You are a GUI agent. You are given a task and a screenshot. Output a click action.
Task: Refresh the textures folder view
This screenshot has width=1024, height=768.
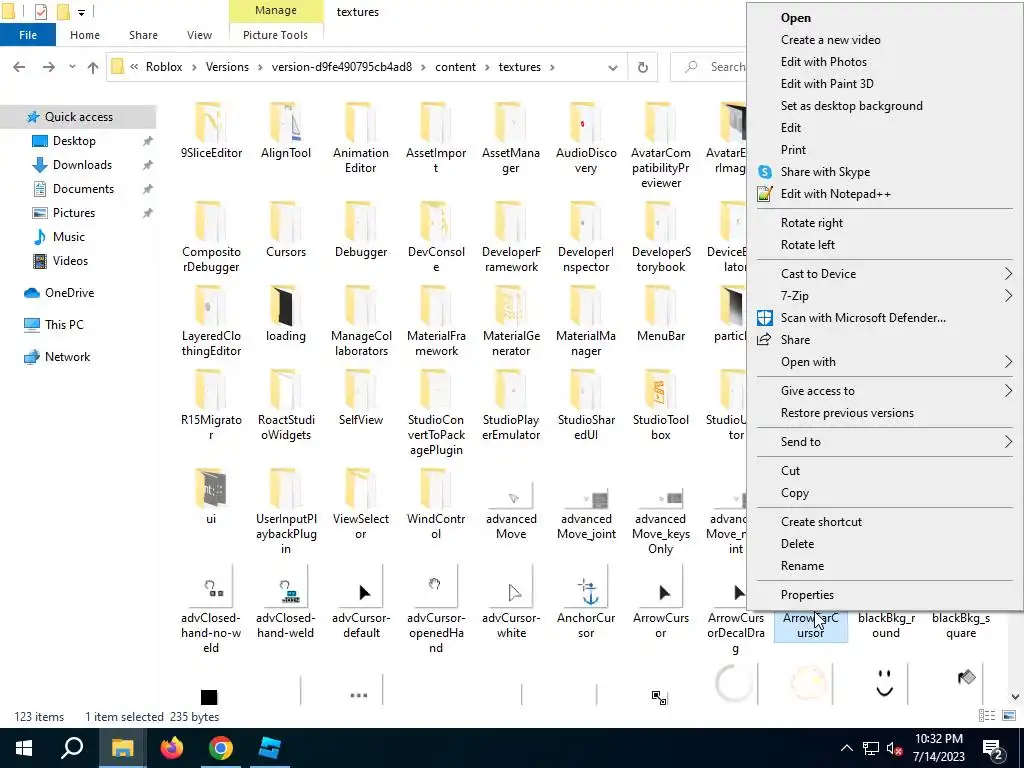click(643, 67)
